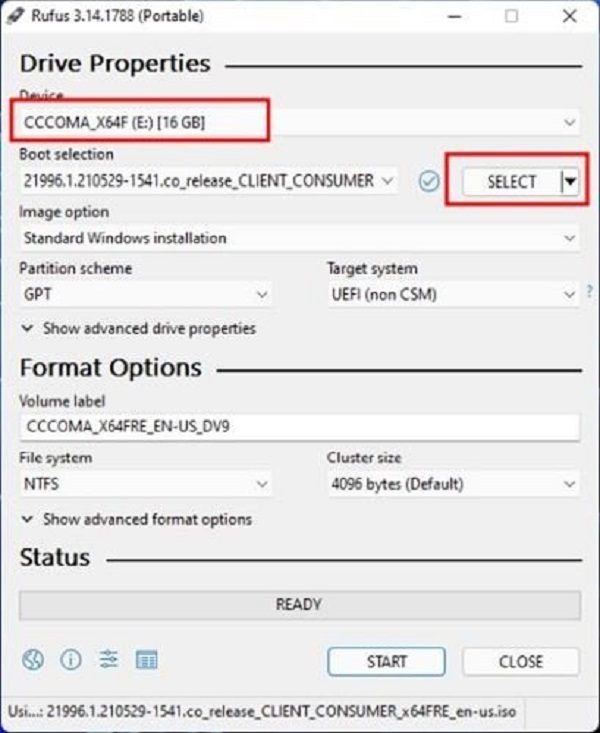Click the Volume label text field
The image size is (600, 733).
coord(300,427)
